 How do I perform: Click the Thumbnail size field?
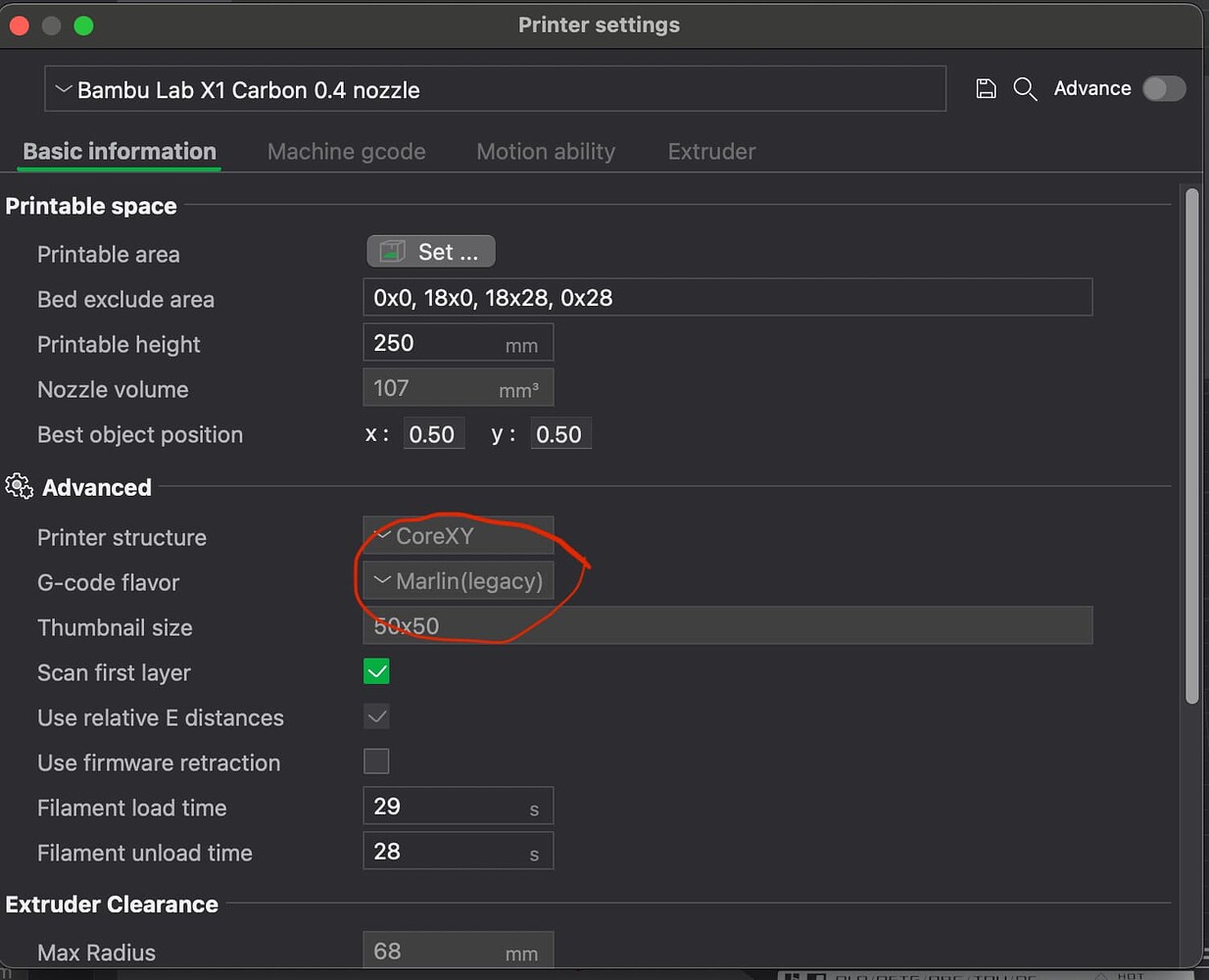pyautogui.click(x=727, y=625)
